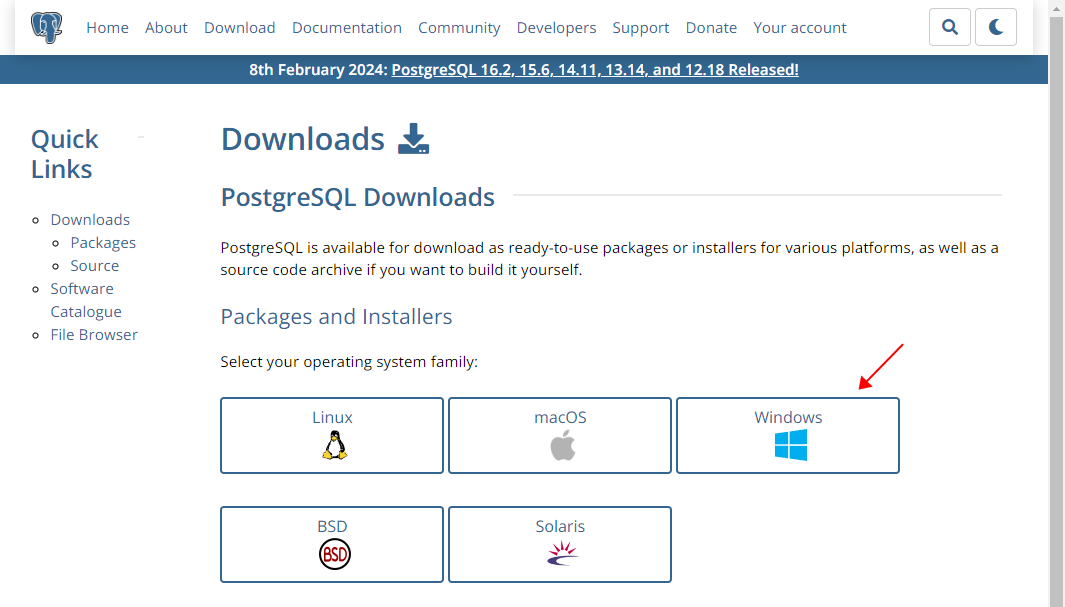
Task: Click the macOS Apple logo icon
Action: tap(562, 446)
